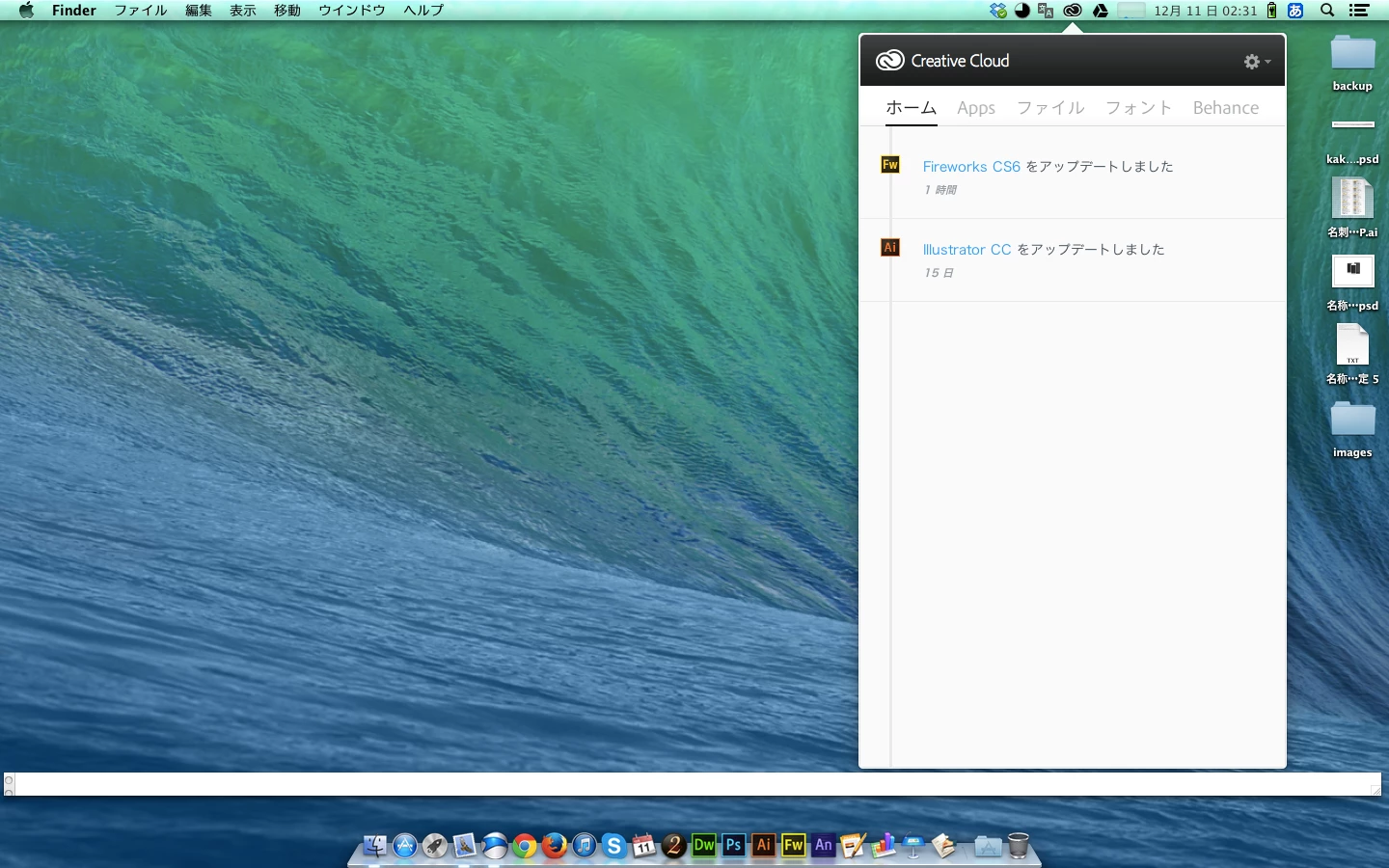Click the date and time display
Viewport: 1389px width, 868px height.
click(x=1206, y=11)
